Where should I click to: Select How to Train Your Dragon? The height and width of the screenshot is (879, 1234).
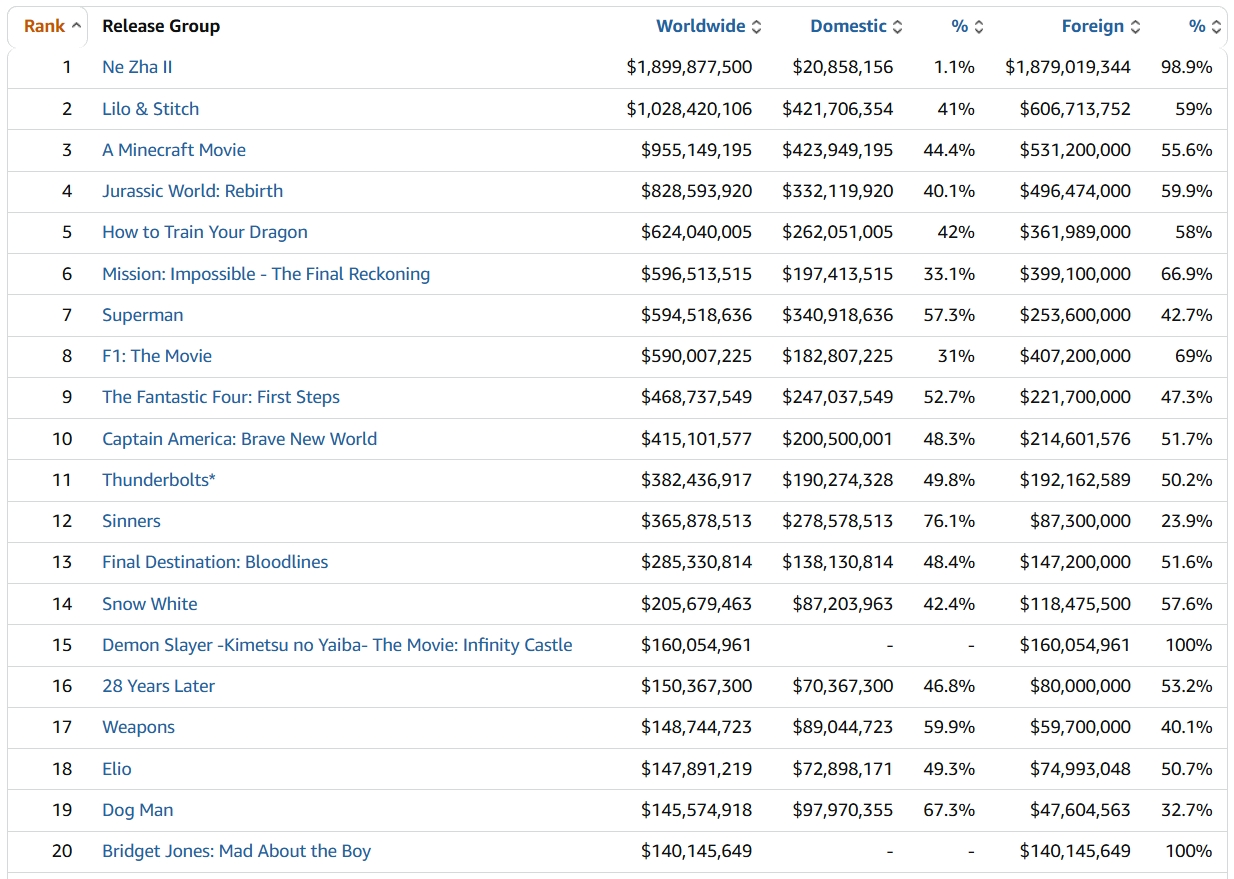(x=205, y=232)
